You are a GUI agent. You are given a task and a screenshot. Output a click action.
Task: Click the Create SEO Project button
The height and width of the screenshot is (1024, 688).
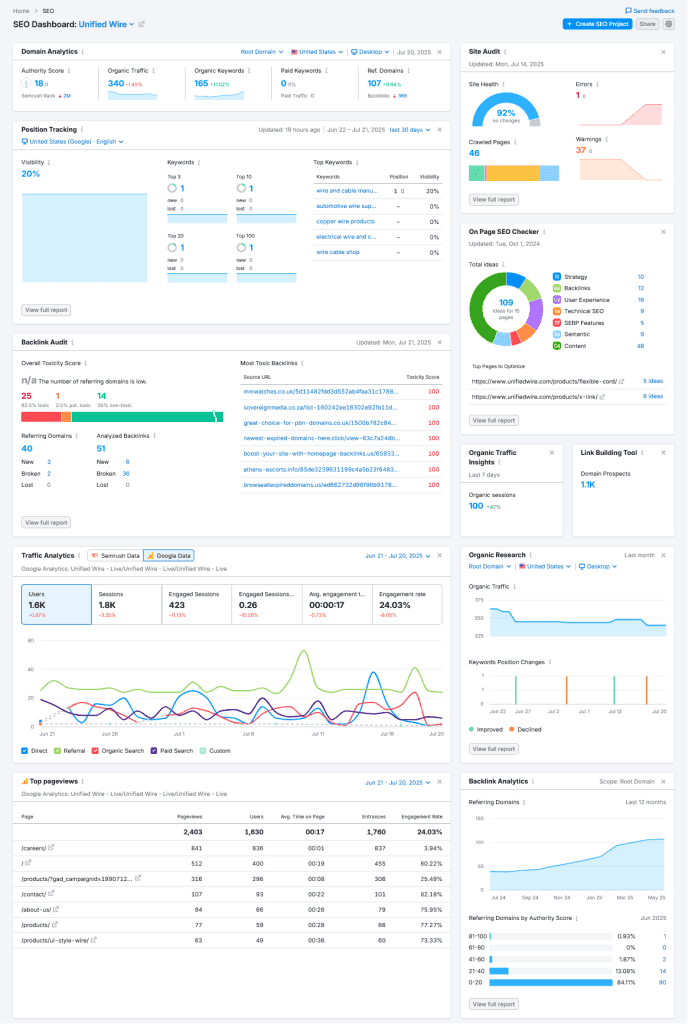click(597, 23)
